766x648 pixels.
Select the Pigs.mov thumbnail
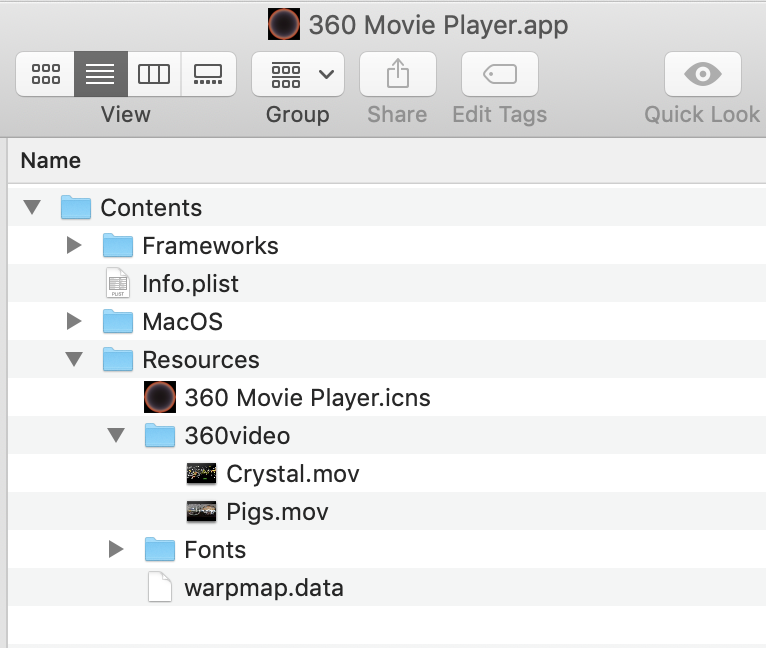(201, 512)
